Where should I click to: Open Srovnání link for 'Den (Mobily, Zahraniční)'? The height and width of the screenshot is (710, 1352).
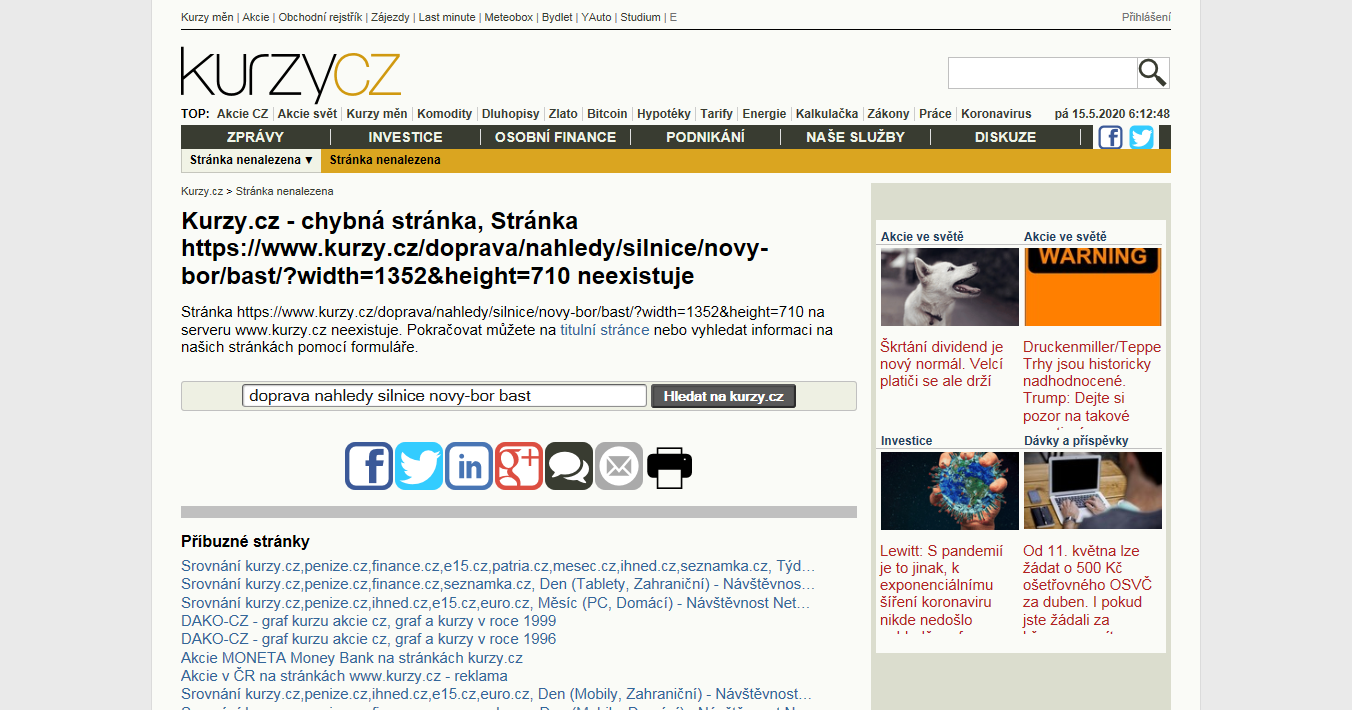(496, 694)
